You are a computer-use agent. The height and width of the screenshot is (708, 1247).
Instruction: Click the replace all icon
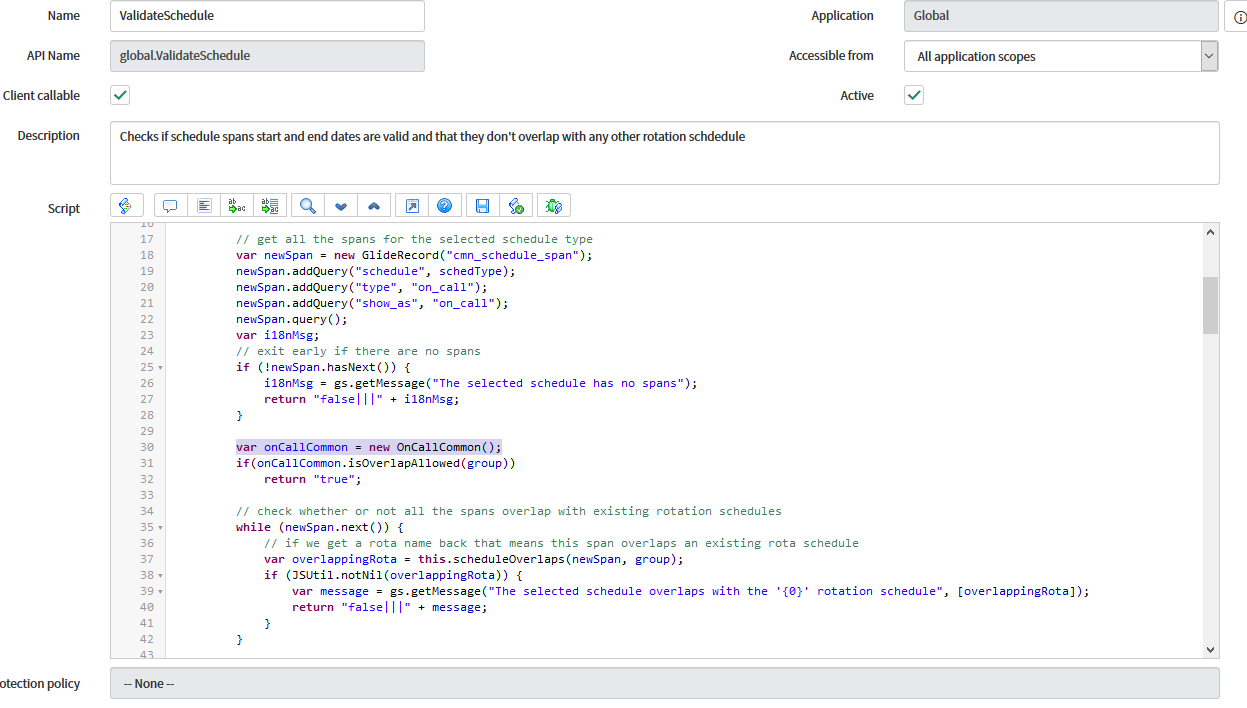coord(270,206)
